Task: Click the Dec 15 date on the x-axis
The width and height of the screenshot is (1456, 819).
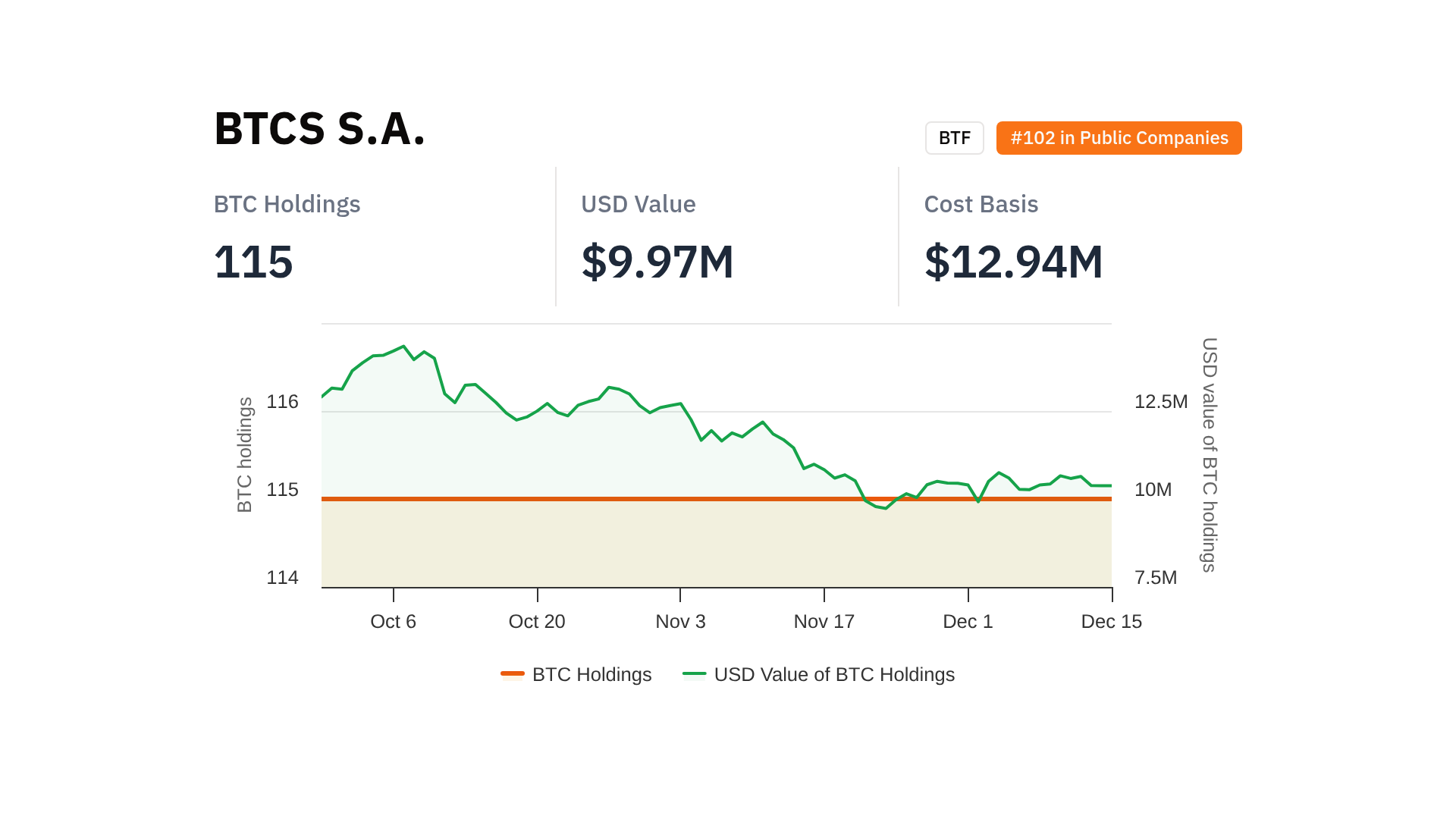Action: point(1111,621)
